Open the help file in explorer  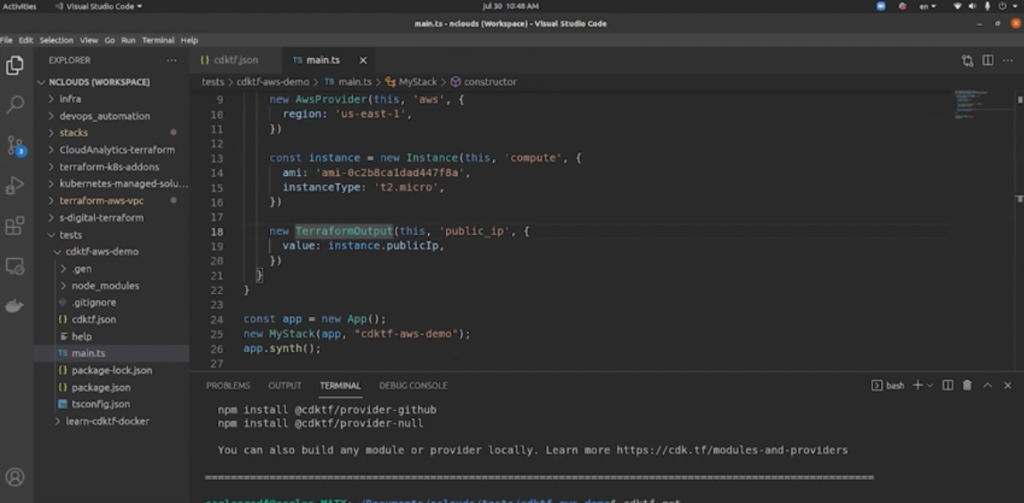click(x=112, y=336)
